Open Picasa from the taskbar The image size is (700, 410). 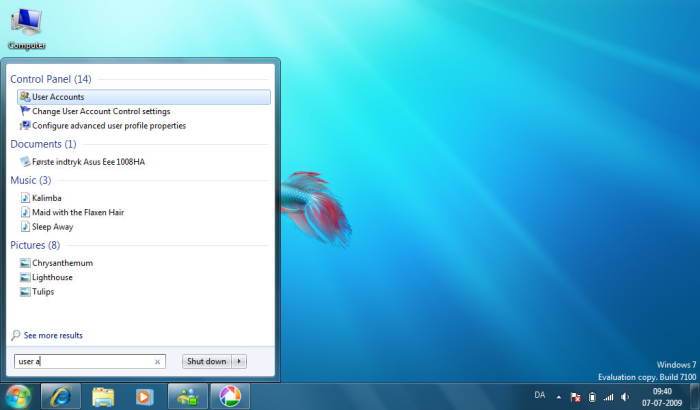coord(230,396)
